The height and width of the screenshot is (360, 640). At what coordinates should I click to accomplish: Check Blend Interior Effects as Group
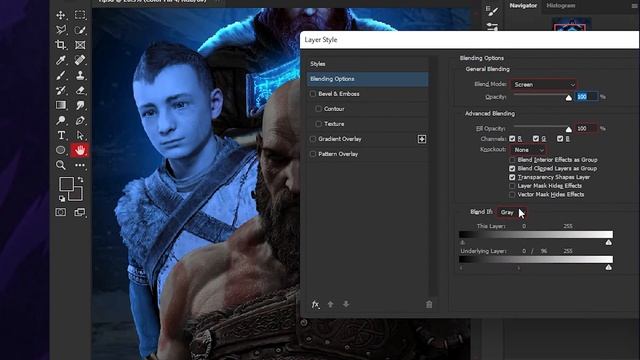tap(512, 160)
